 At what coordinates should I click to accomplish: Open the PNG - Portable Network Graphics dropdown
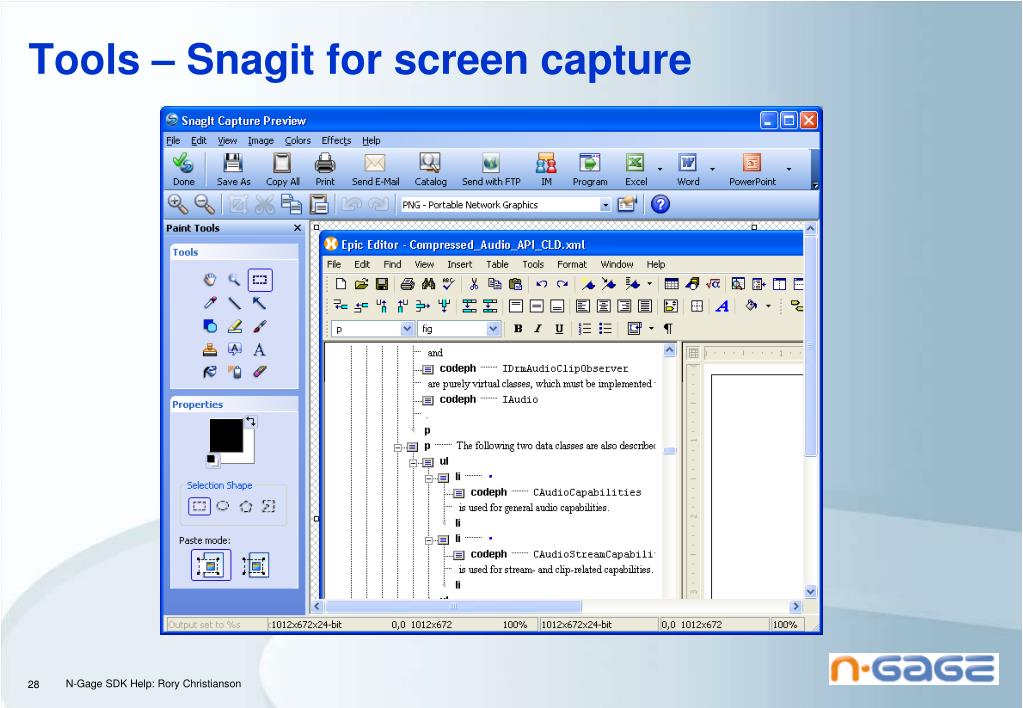pyautogui.click(x=605, y=205)
